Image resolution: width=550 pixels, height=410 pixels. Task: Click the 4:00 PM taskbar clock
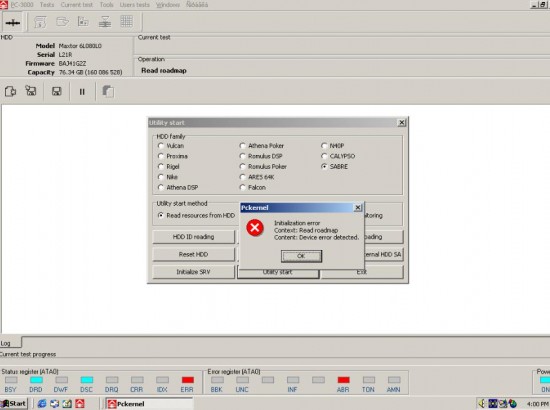(x=538, y=404)
